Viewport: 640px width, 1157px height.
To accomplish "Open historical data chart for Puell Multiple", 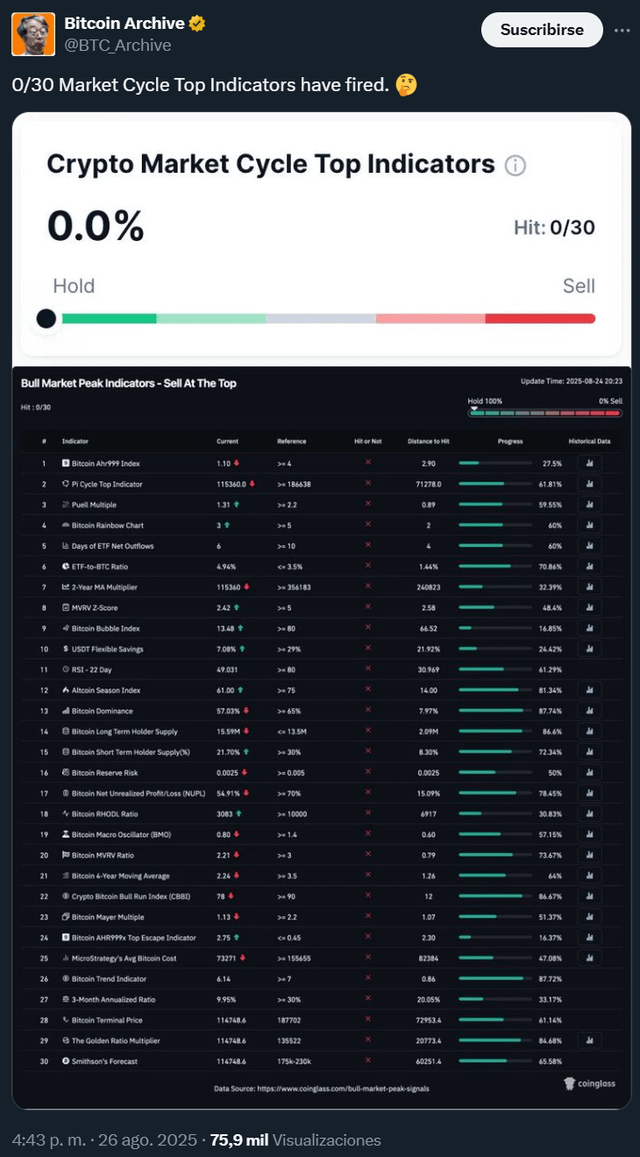I will 589,505.
